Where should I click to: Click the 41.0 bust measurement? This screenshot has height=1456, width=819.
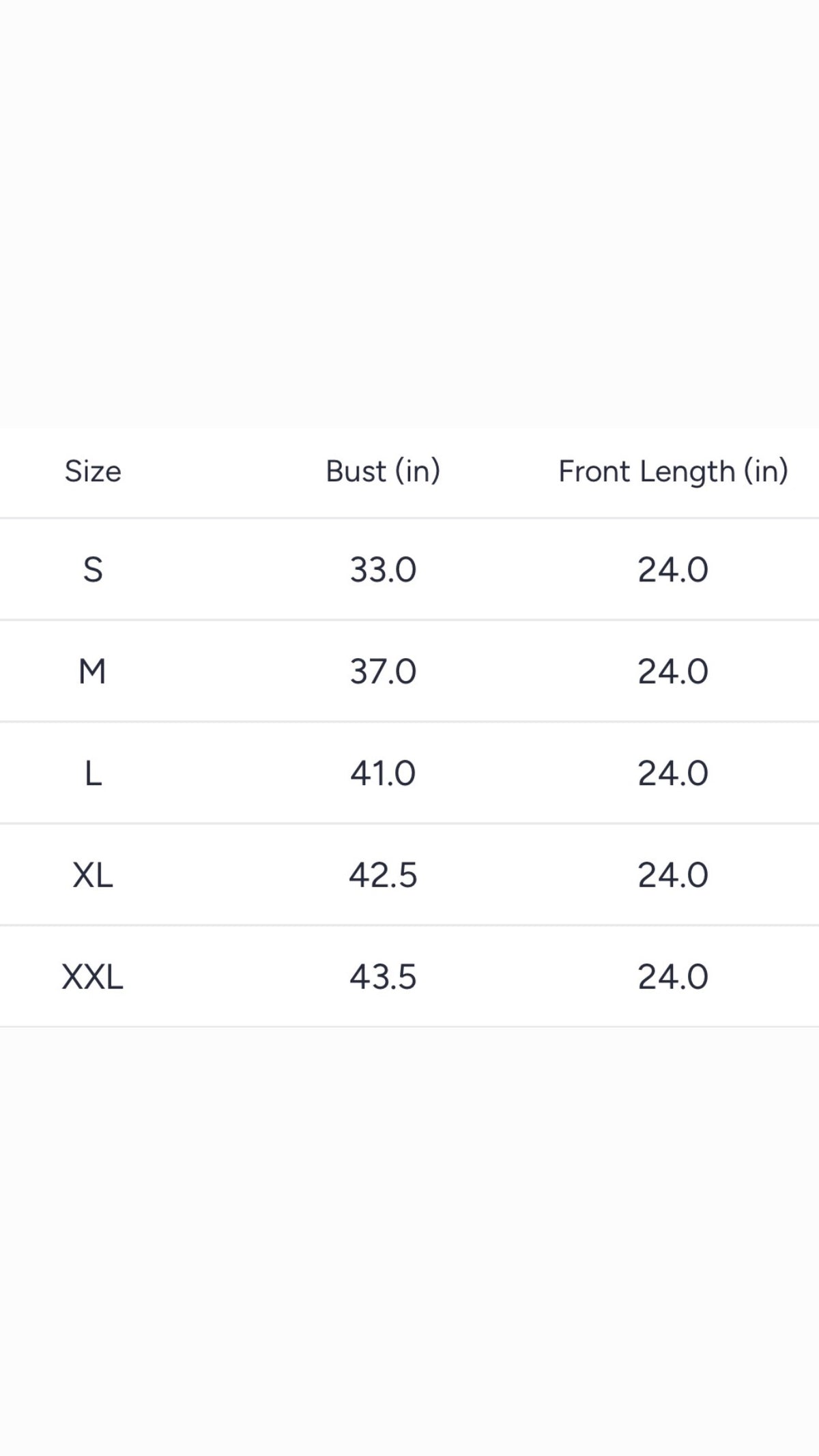pos(383,773)
